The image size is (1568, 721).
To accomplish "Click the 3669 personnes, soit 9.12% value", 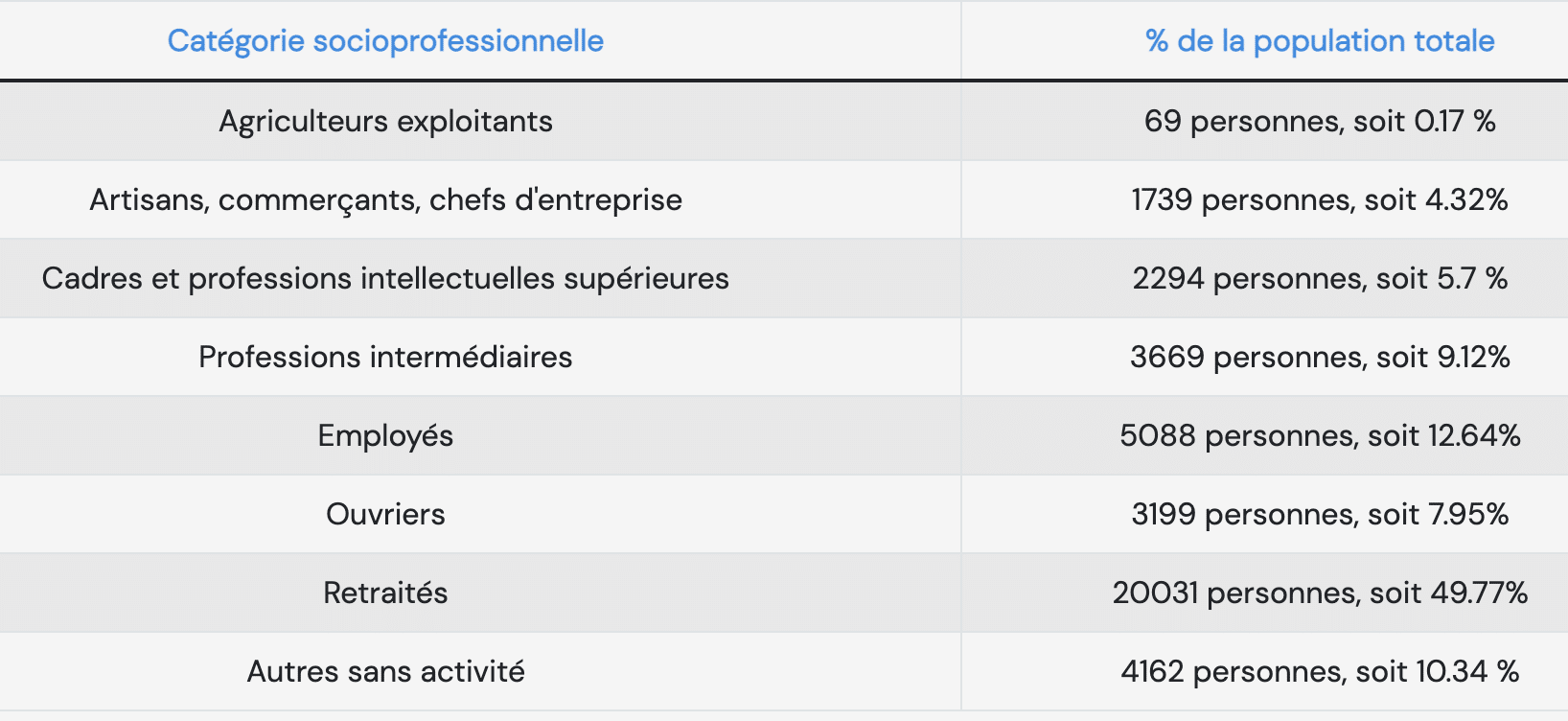I will 1320,357.
